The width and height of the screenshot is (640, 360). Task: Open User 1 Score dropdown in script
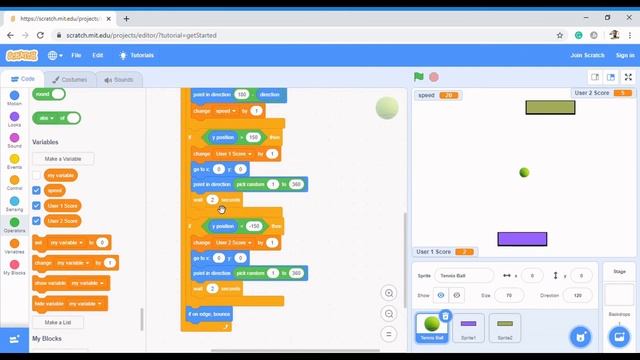[233, 154]
